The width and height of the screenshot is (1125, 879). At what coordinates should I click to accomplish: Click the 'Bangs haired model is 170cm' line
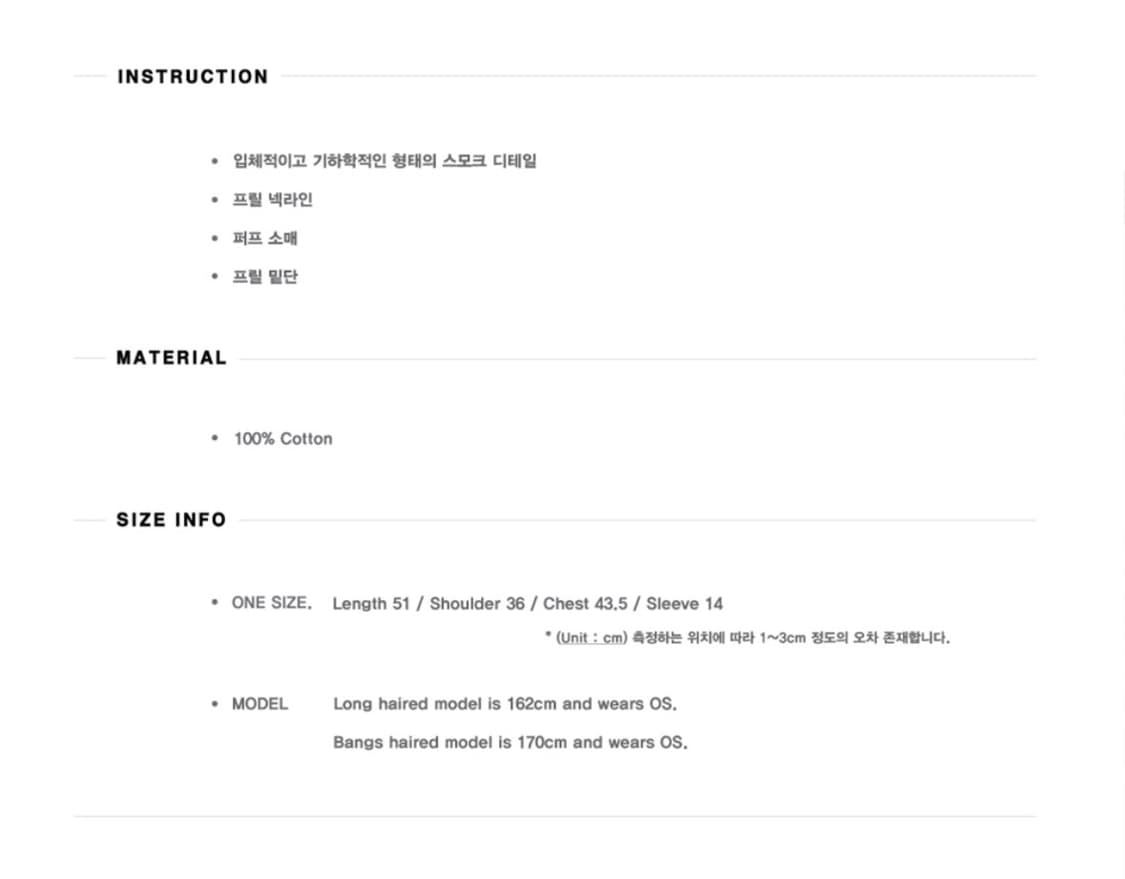[x=510, y=743]
